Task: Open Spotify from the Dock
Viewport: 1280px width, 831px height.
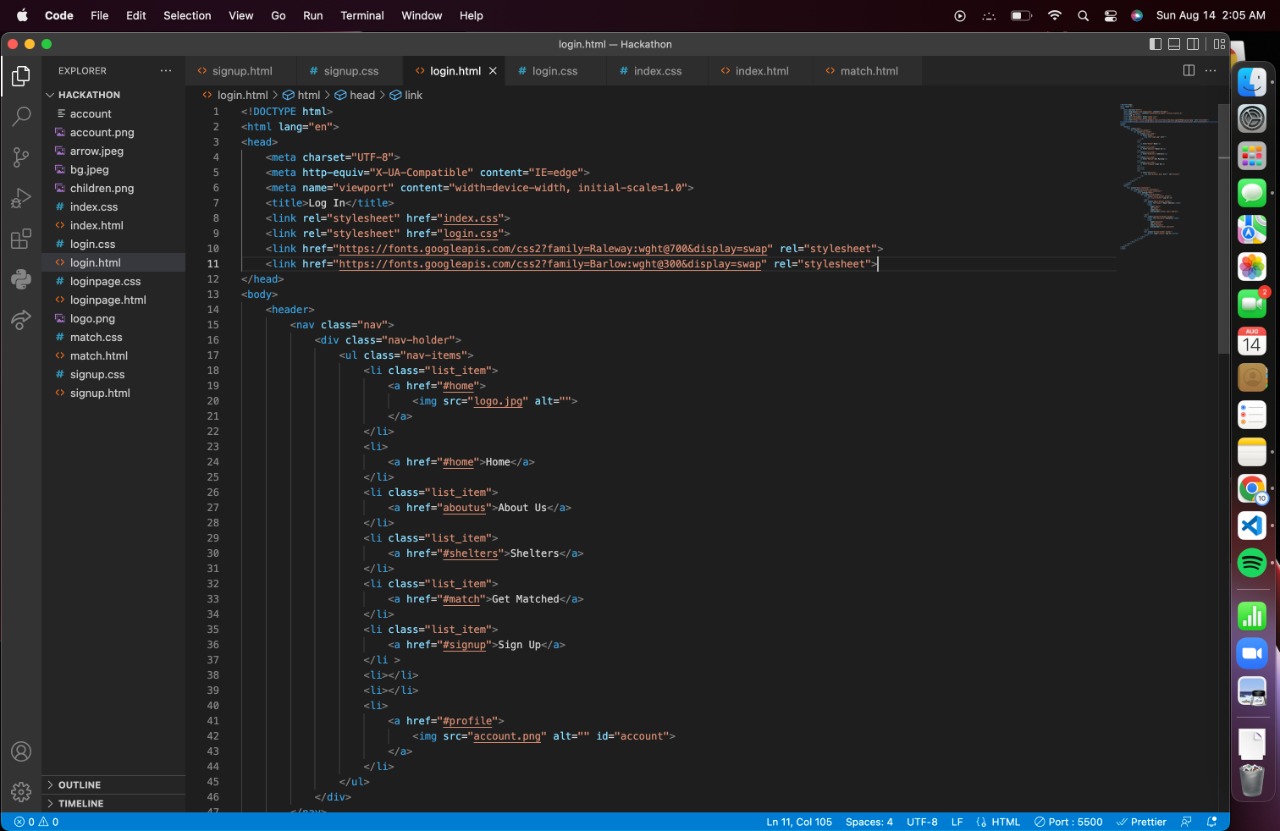Action: [1252, 563]
